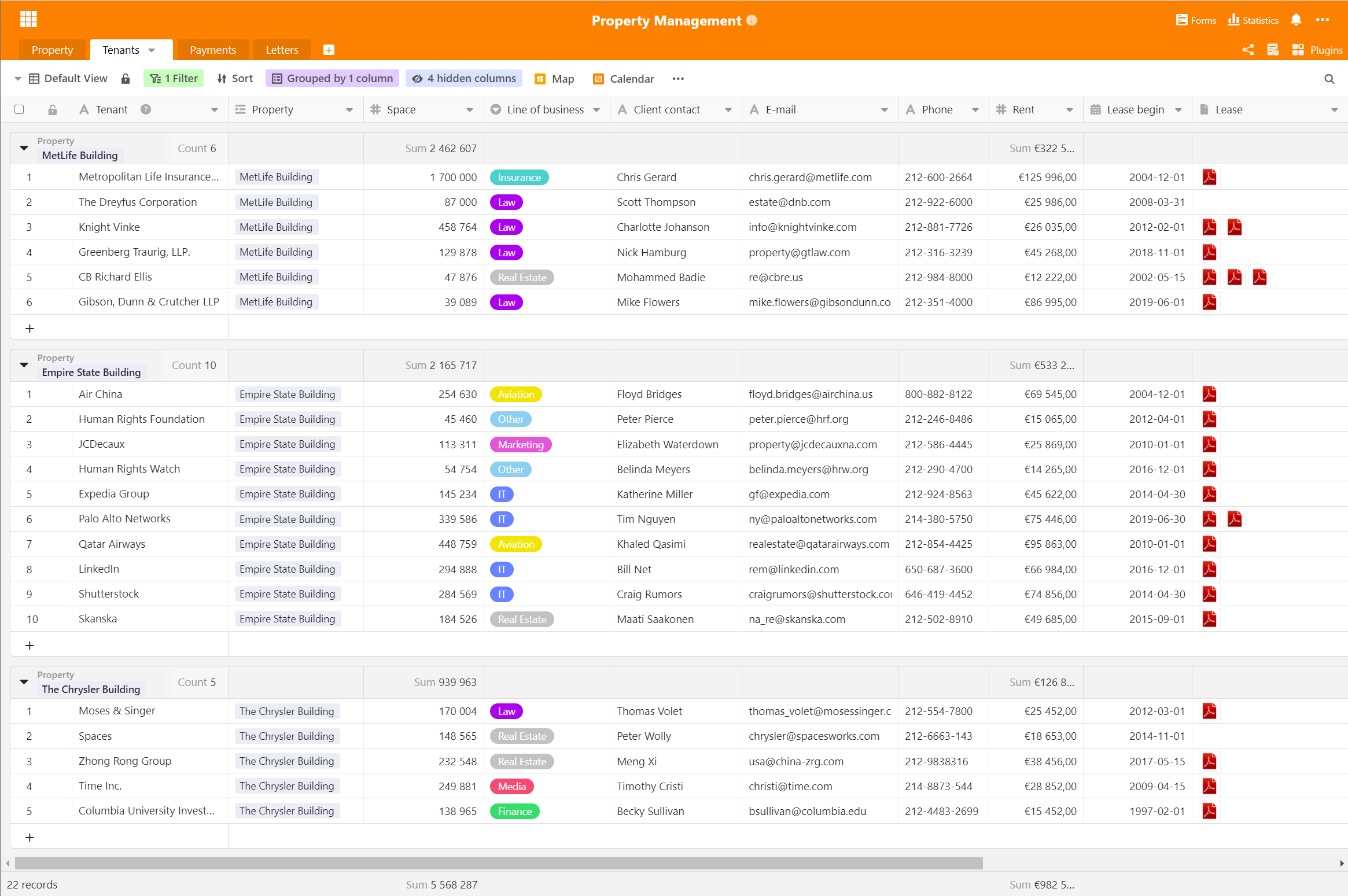
Task: Open Lease begin column dropdown
Action: (1178, 110)
